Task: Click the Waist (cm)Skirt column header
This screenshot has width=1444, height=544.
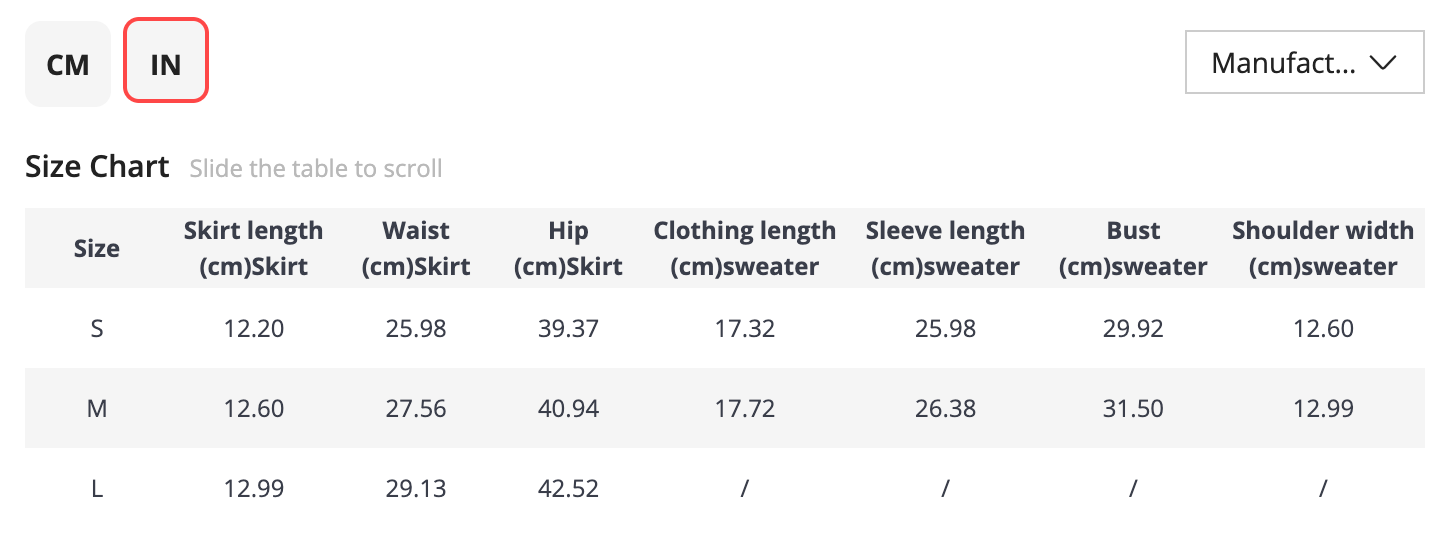Action: [416, 249]
